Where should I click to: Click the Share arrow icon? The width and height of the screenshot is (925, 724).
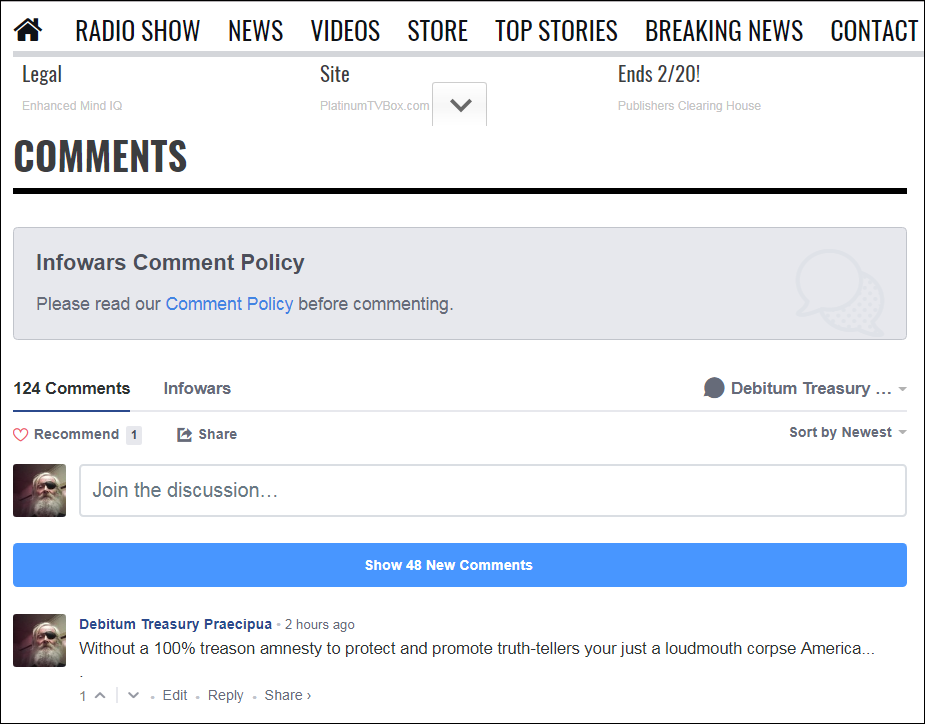pyautogui.click(x=184, y=435)
